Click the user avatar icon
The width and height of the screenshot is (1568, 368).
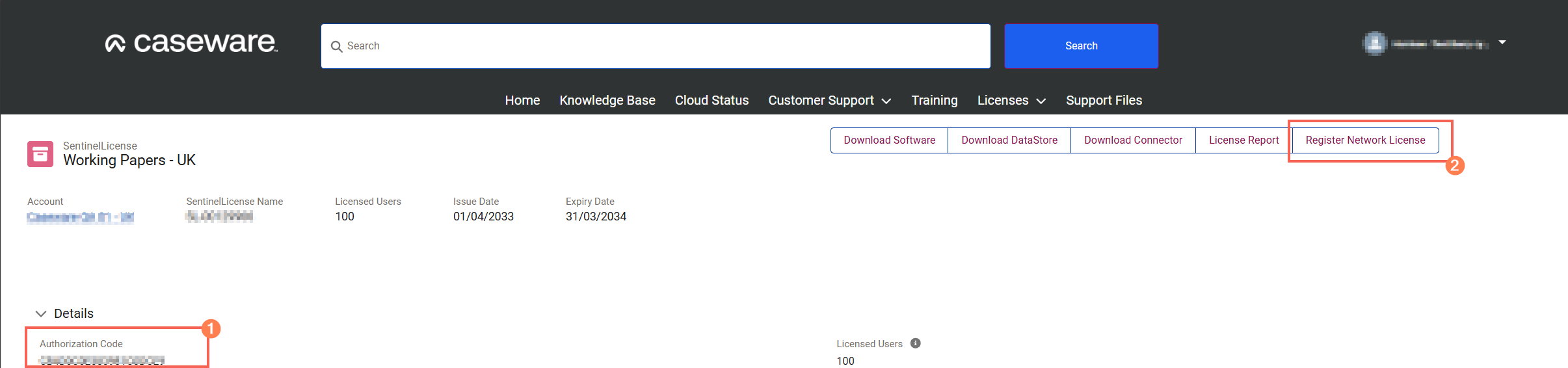point(1374,44)
